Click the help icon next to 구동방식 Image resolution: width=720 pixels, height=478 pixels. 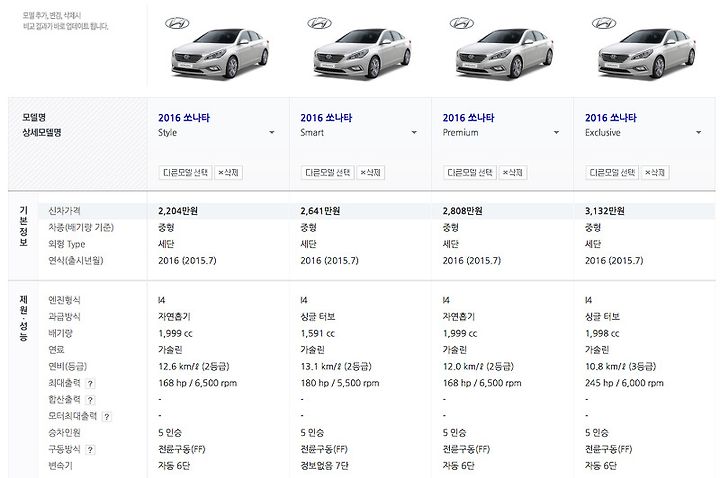(x=90, y=450)
